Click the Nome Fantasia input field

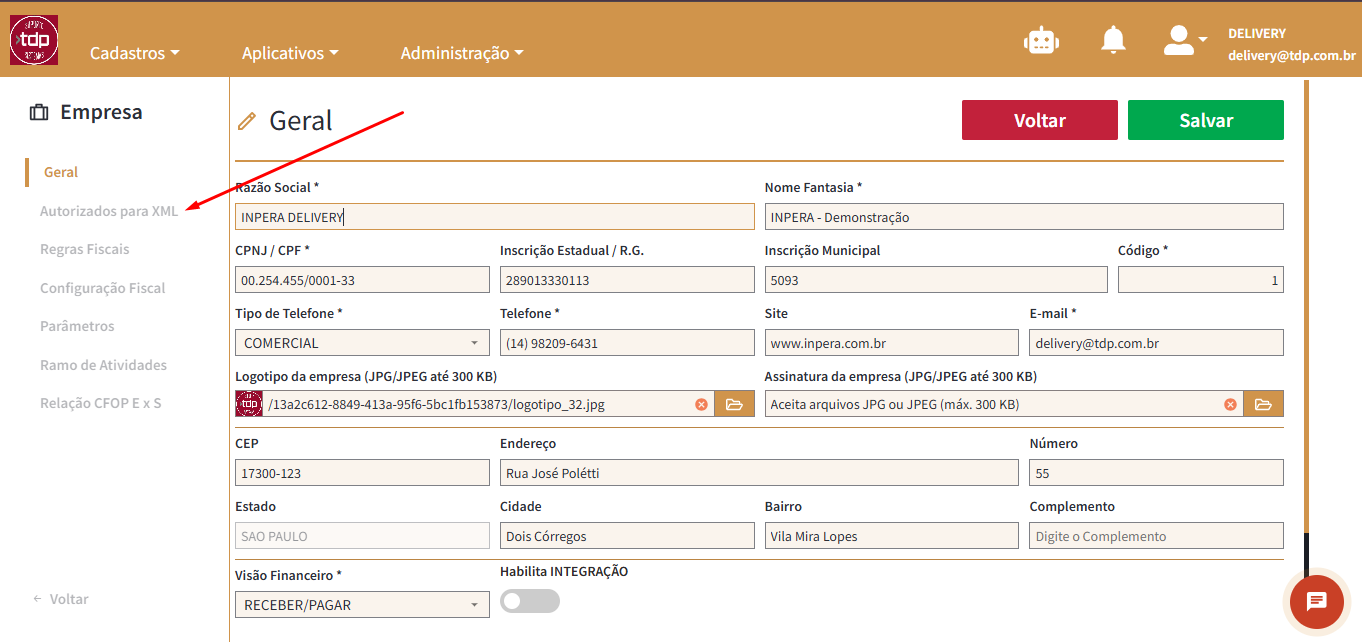pos(1024,217)
